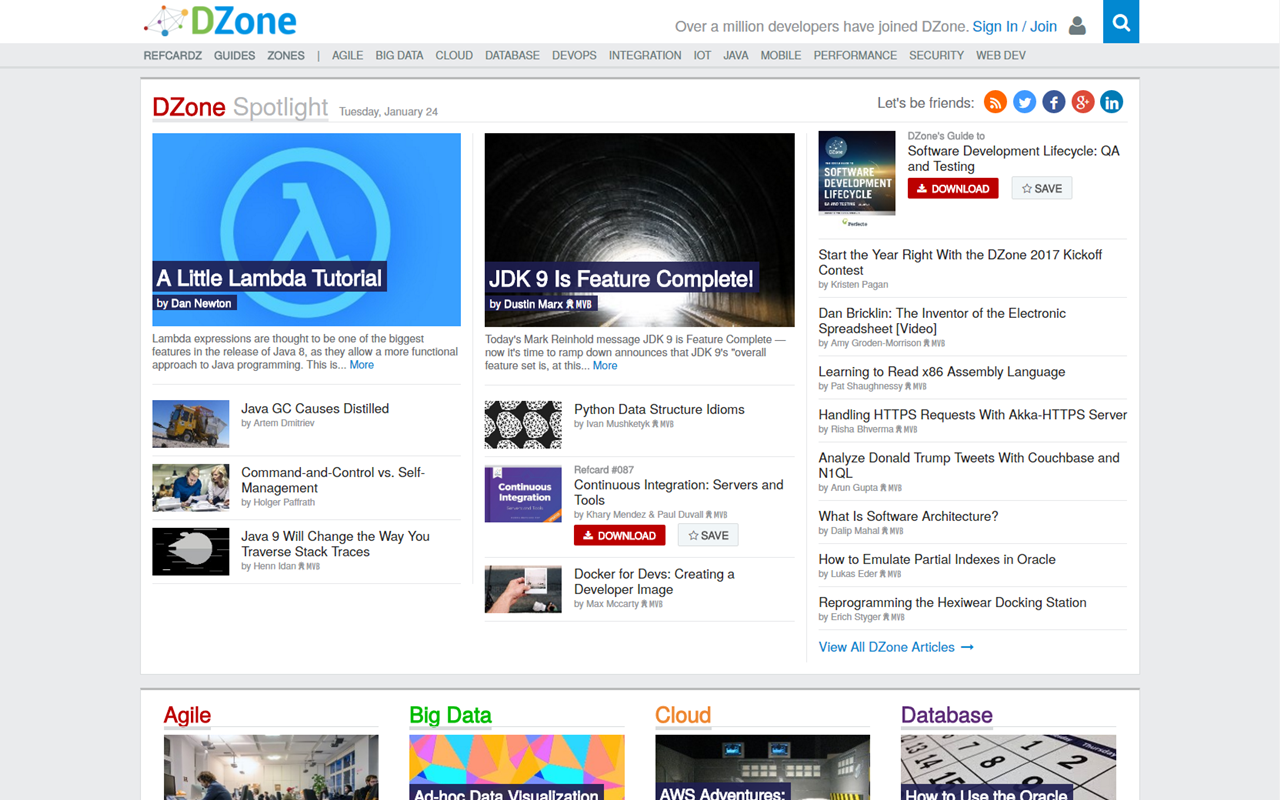Click the Join link
This screenshot has width=1280, height=800.
click(1043, 27)
